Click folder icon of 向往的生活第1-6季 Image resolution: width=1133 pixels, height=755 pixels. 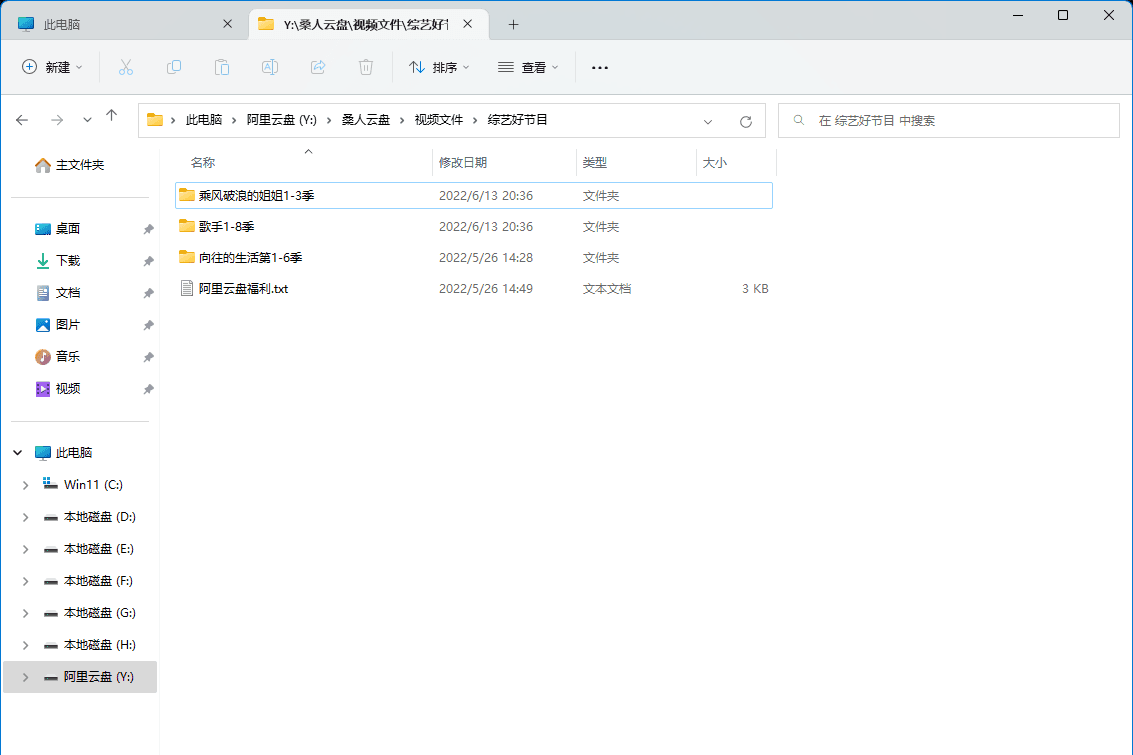(186, 257)
